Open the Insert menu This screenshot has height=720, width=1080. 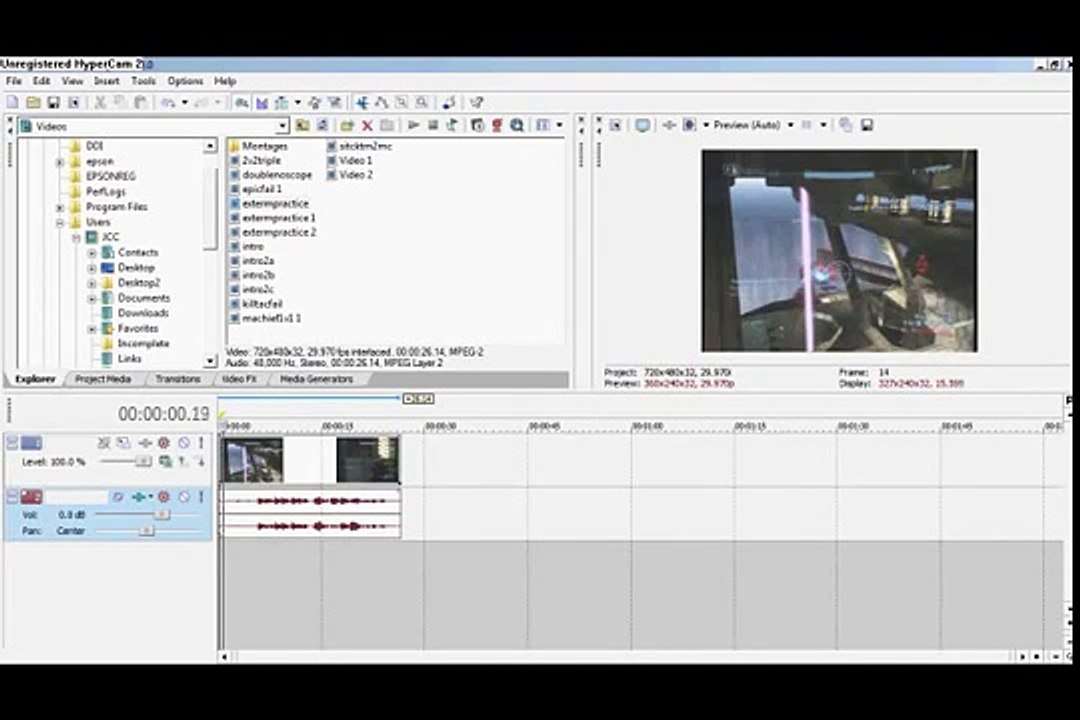(x=107, y=81)
